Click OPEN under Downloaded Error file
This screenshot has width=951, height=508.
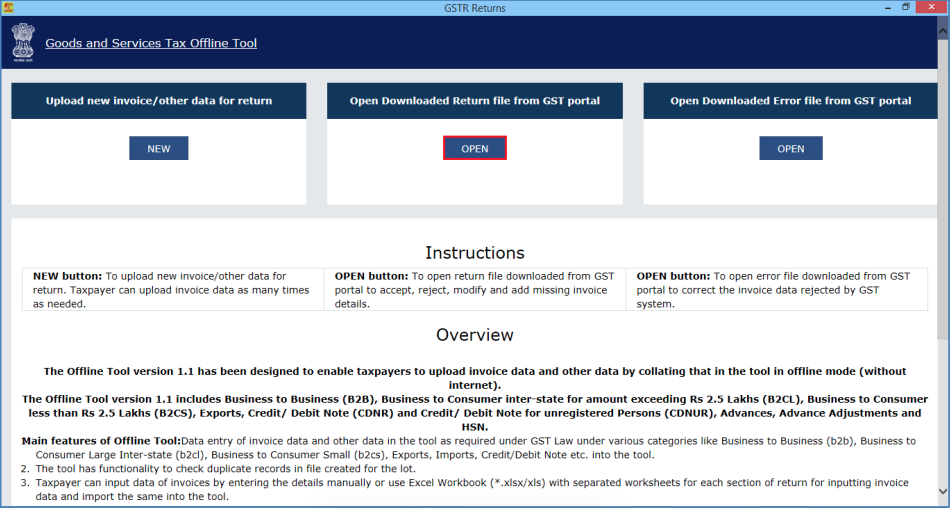[x=791, y=149]
